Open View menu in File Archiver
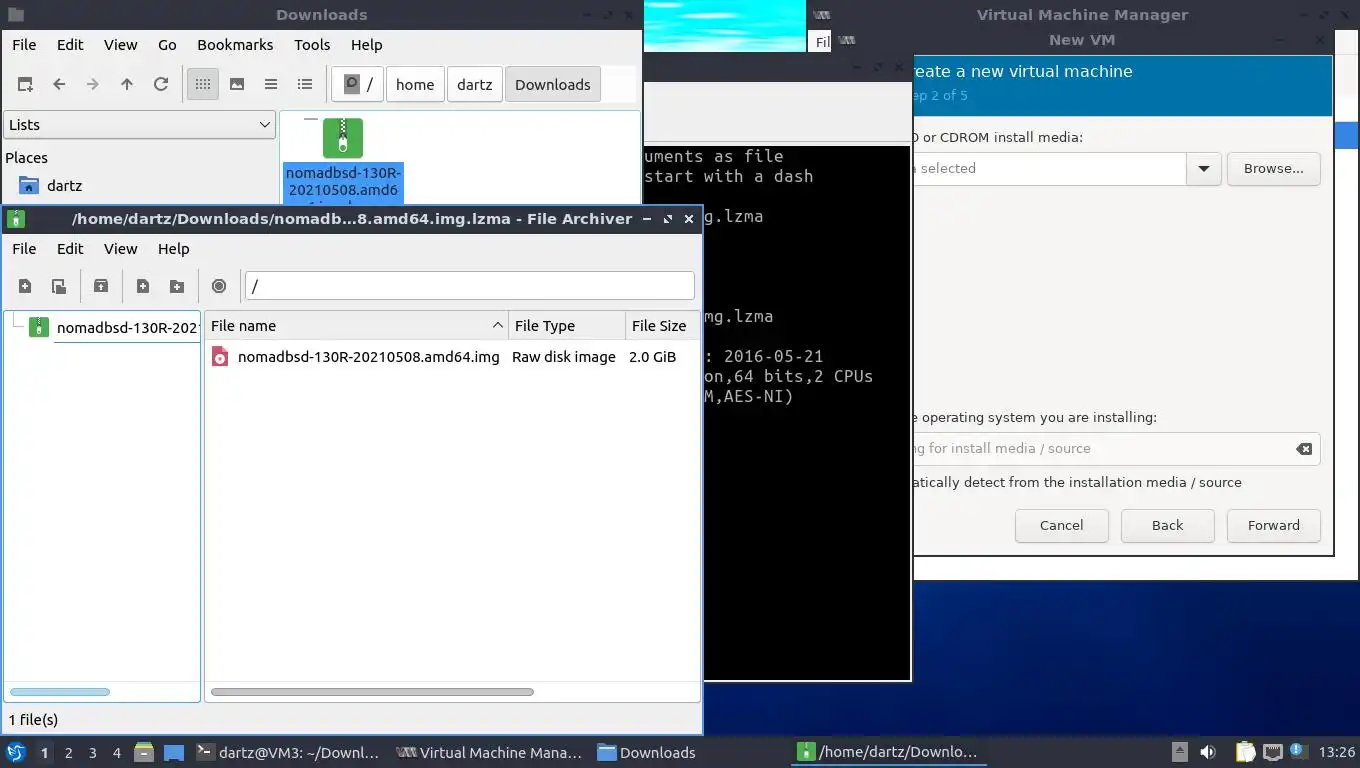This screenshot has height=768, width=1360. tap(120, 249)
